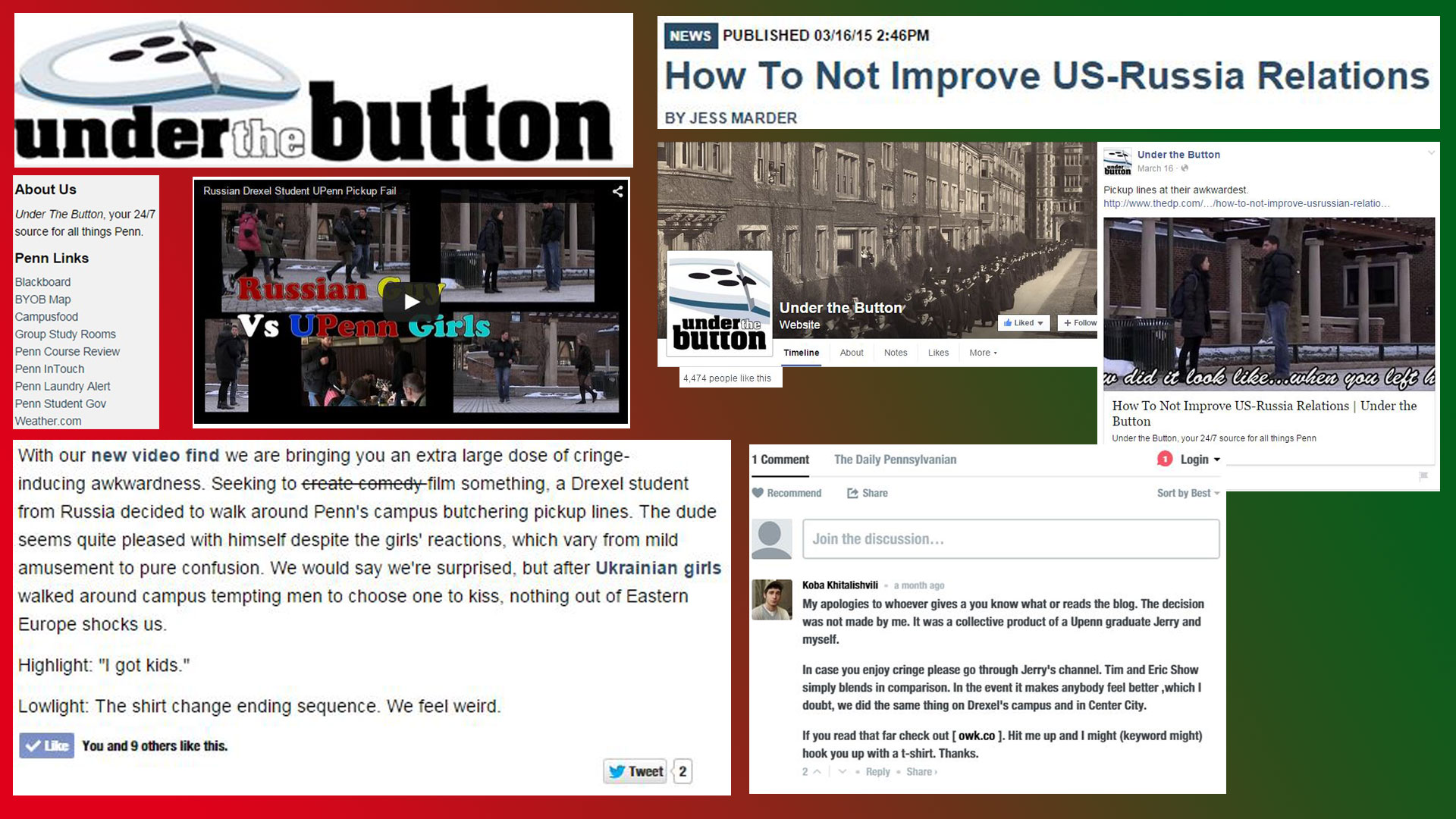Click commenter name Koba Khitalishvili
Image resolution: width=1456 pixels, height=819 pixels.
840,585
